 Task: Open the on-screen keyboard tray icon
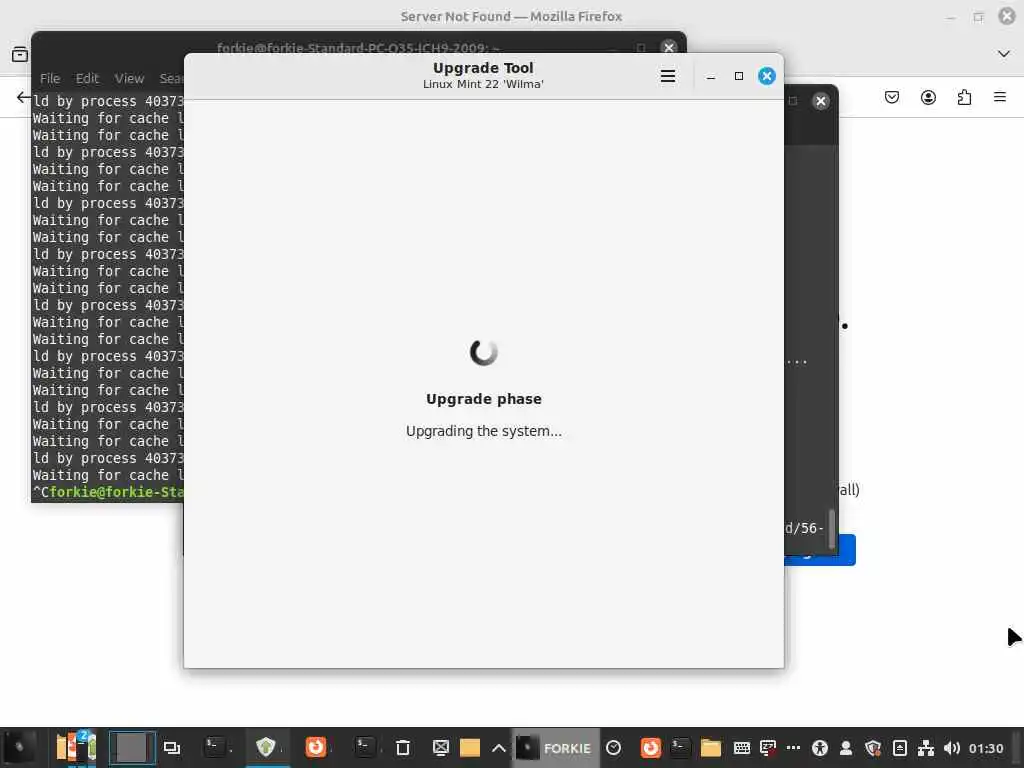742,748
